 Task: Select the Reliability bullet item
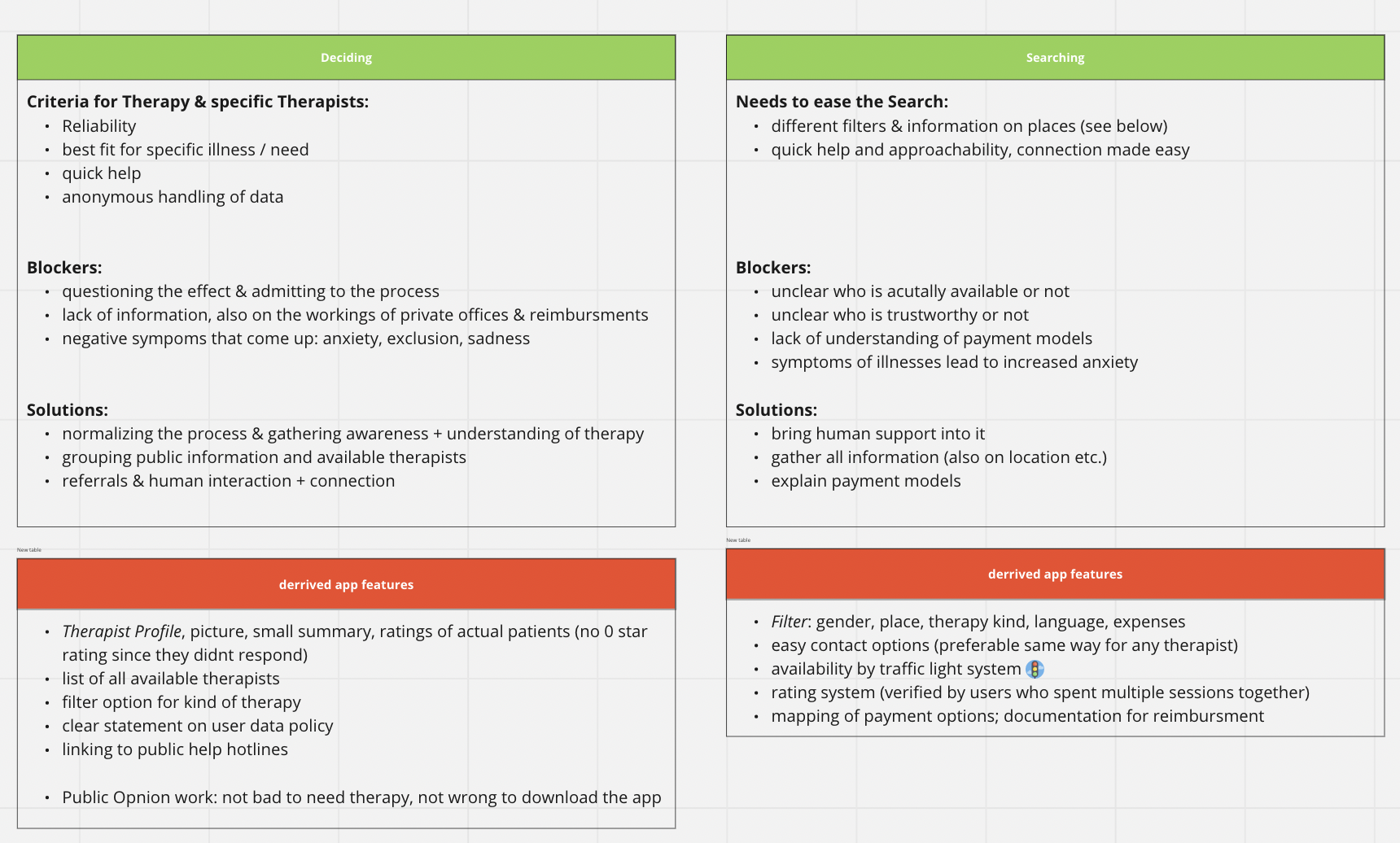[99, 126]
